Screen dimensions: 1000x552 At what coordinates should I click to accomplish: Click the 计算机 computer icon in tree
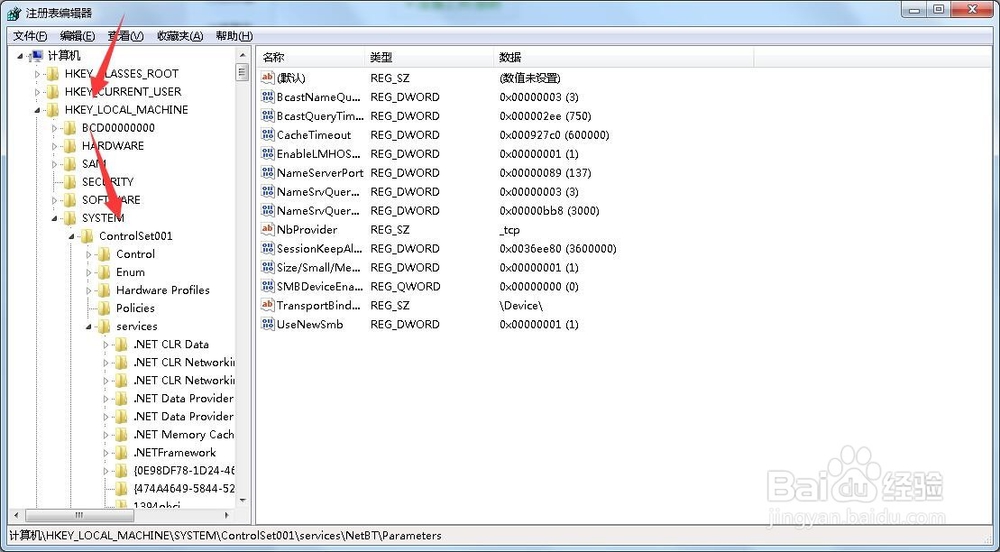pos(37,56)
